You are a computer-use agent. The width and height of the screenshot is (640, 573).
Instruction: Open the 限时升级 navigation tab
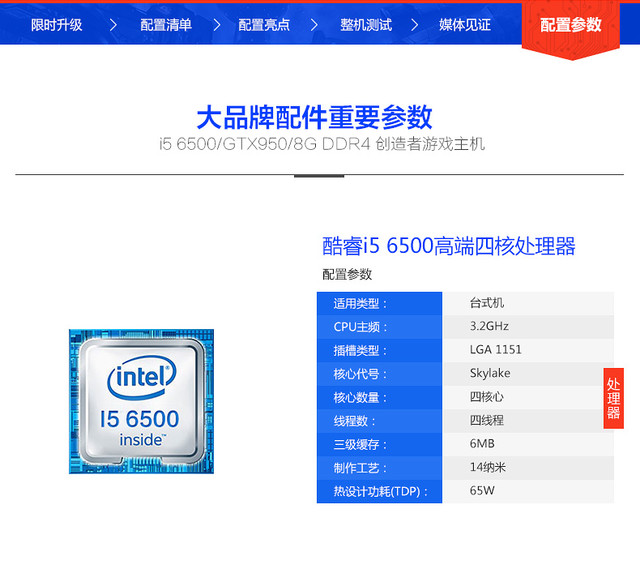pyautogui.click(x=56, y=25)
